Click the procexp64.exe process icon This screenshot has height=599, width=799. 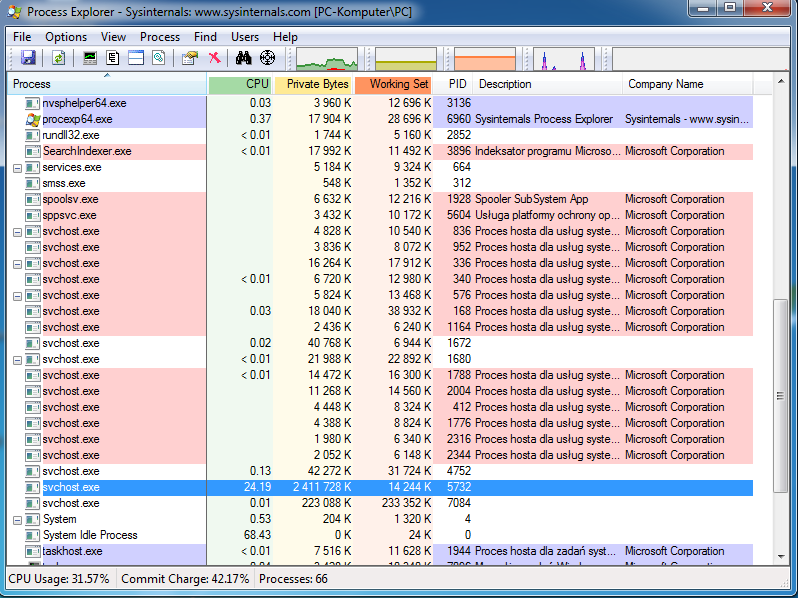click(x=33, y=119)
